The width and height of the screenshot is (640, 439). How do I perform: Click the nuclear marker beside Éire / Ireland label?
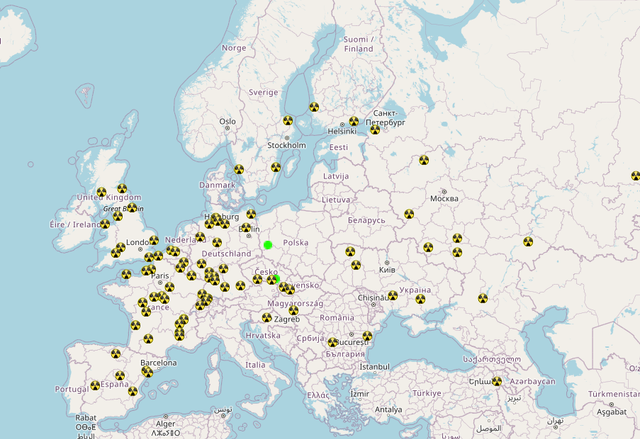pyautogui.click(x=105, y=224)
